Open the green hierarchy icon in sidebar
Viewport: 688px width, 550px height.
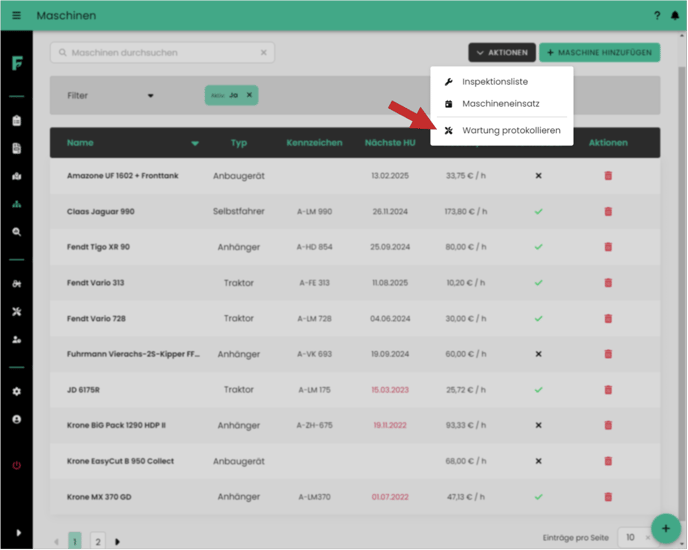coord(17,204)
